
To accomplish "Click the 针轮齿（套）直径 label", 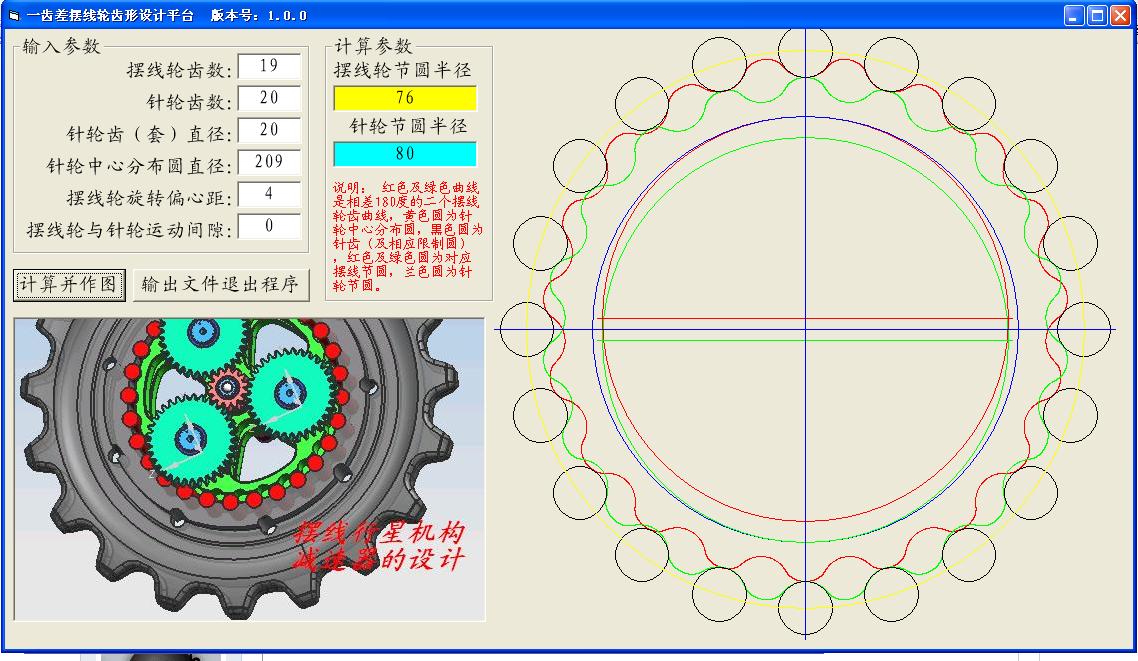I will click(150, 134).
